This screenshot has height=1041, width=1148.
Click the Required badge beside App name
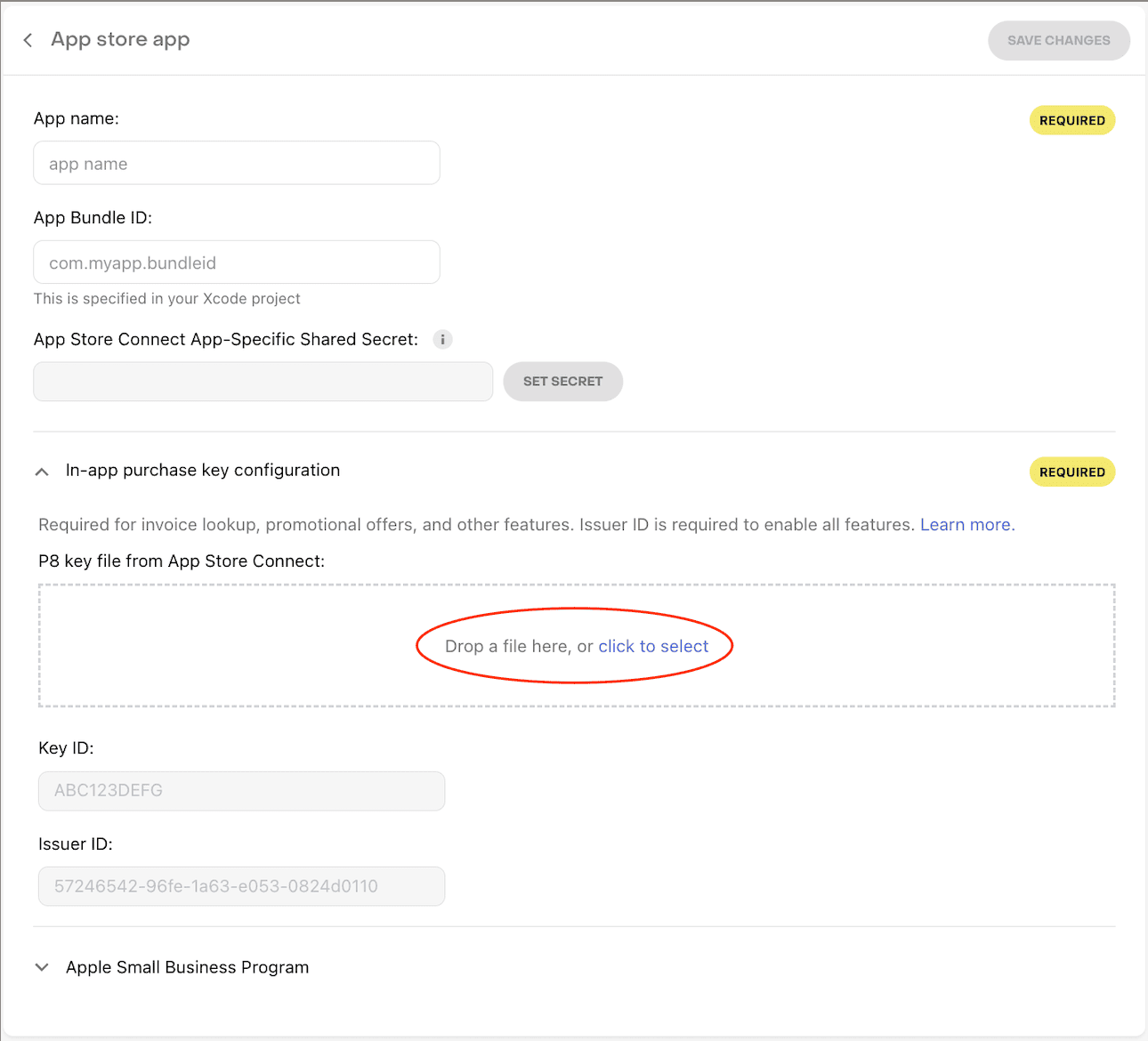[x=1071, y=120]
